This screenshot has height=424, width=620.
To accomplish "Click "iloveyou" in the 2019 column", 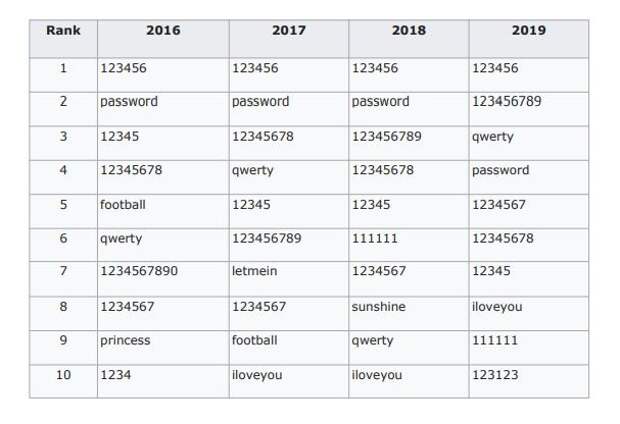I will click(497, 307).
